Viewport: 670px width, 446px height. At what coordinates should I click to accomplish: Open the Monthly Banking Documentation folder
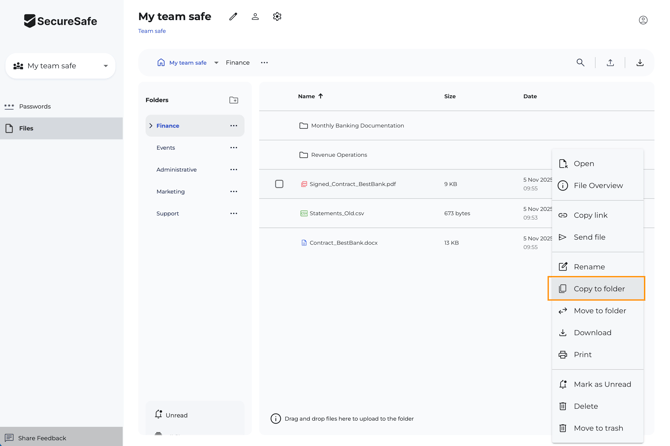click(357, 126)
